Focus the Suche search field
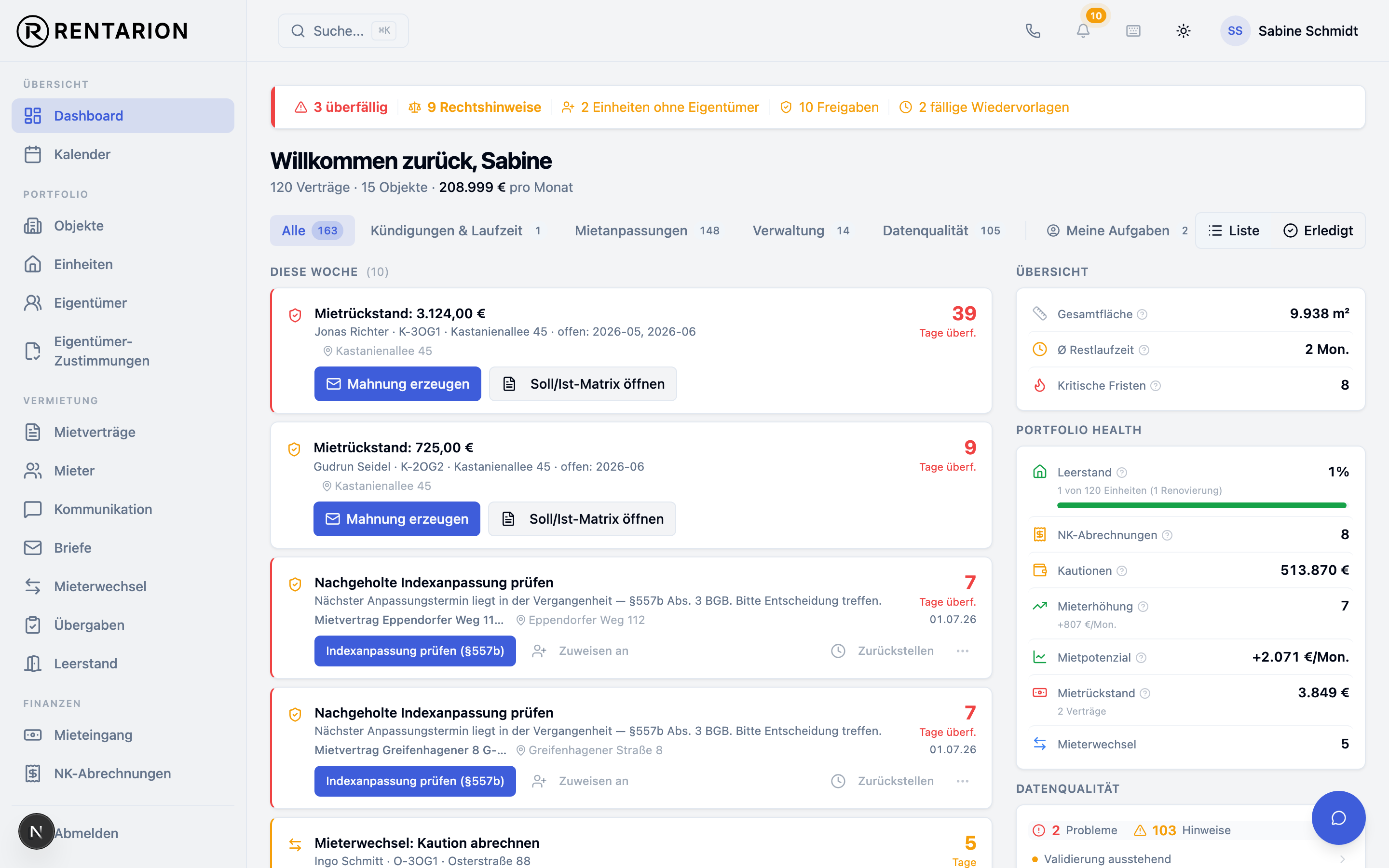Image resolution: width=1389 pixels, height=868 pixels. pos(343,31)
